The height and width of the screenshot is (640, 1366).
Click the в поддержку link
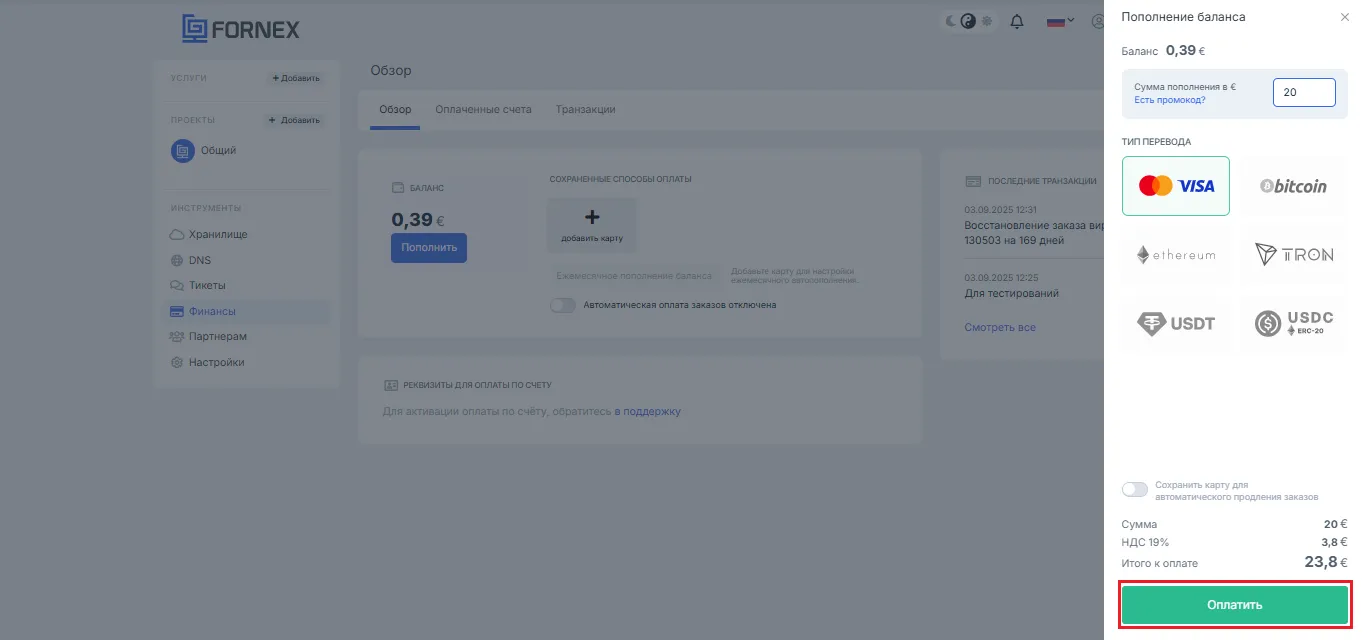tap(647, 411)
